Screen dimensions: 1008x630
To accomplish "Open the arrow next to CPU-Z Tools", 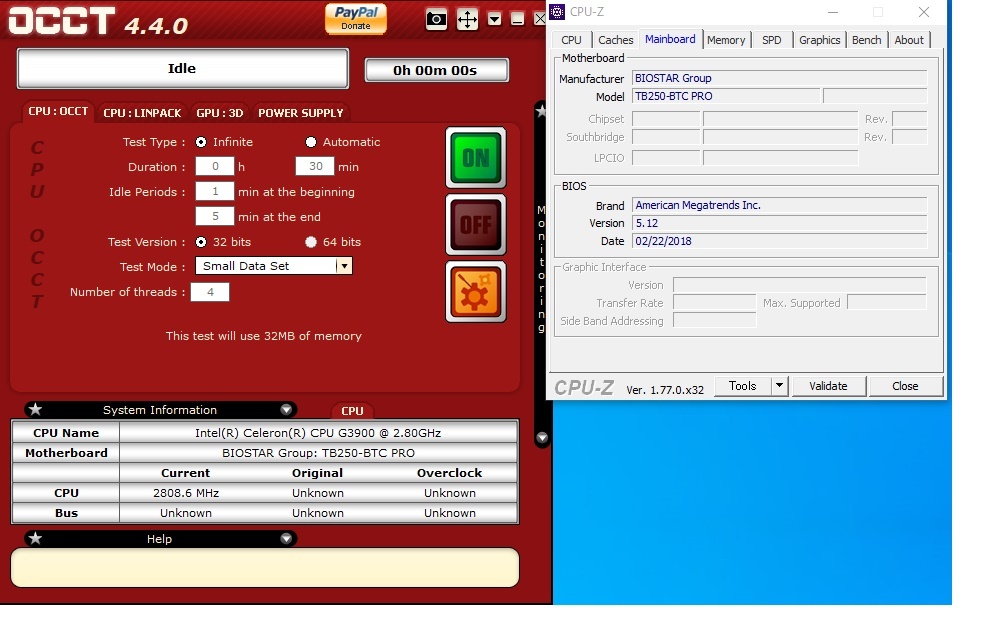I will [779, 386].
